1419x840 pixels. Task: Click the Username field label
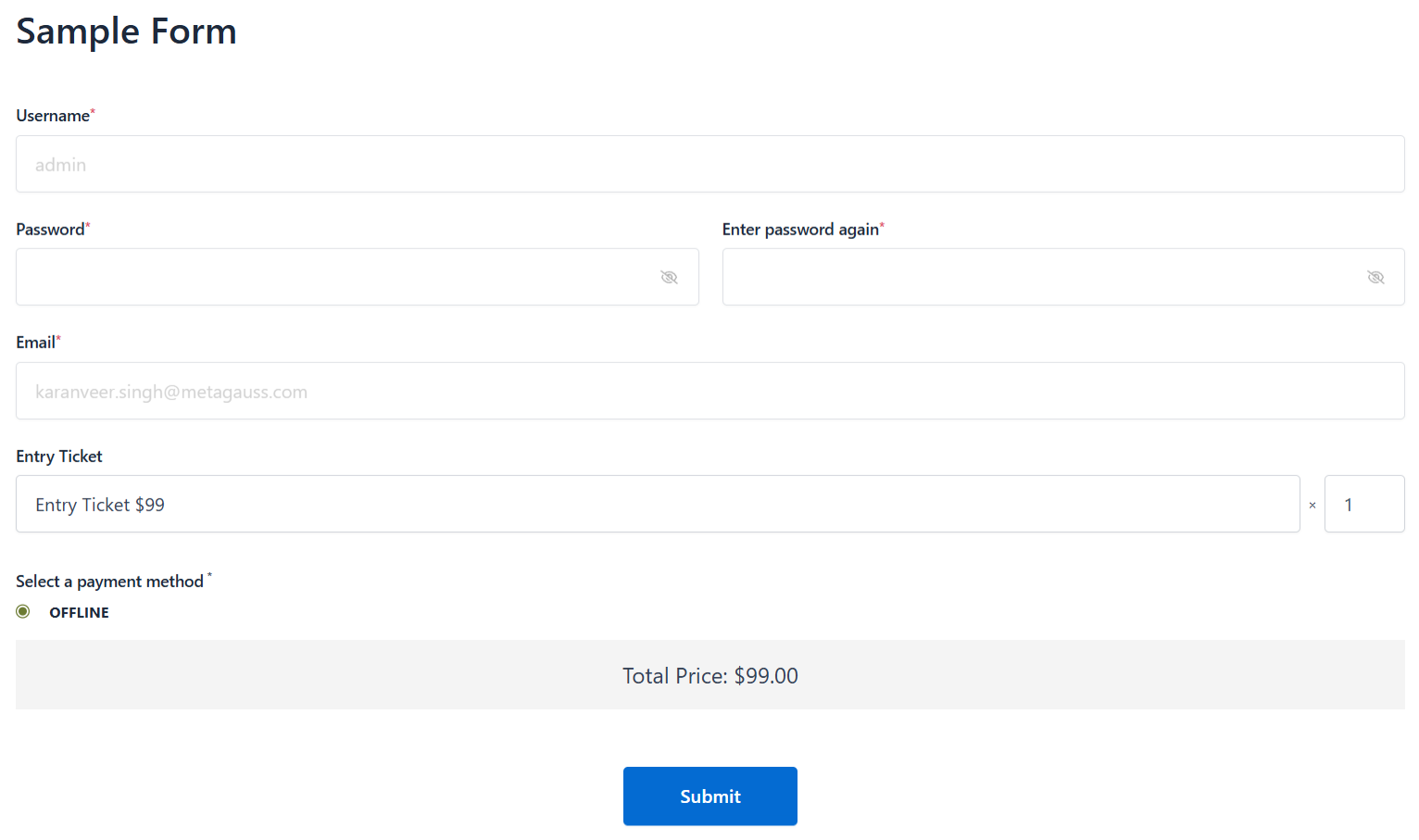coord(53,116)
